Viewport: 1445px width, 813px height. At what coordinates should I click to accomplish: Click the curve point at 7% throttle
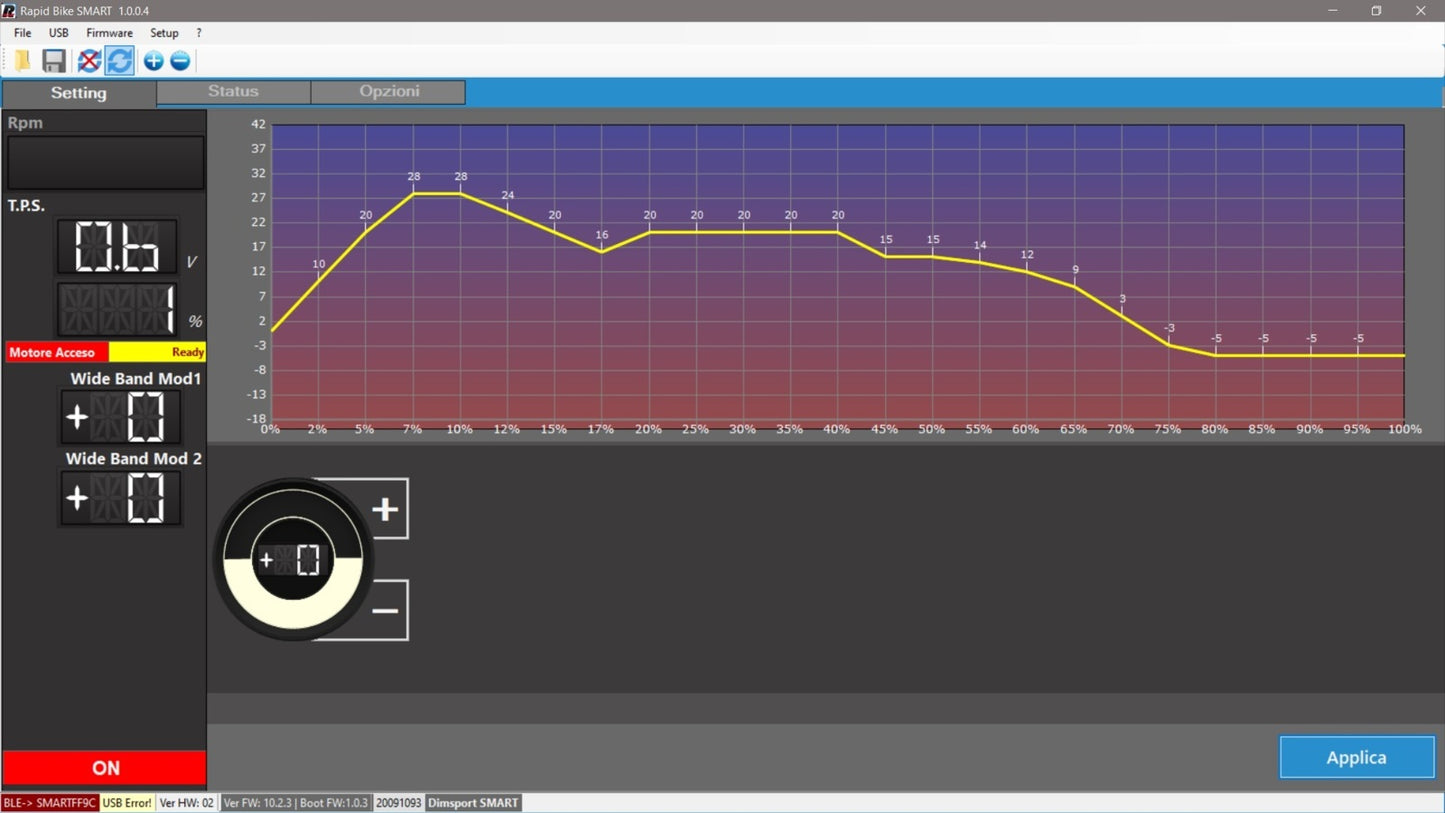pos(413,193)
